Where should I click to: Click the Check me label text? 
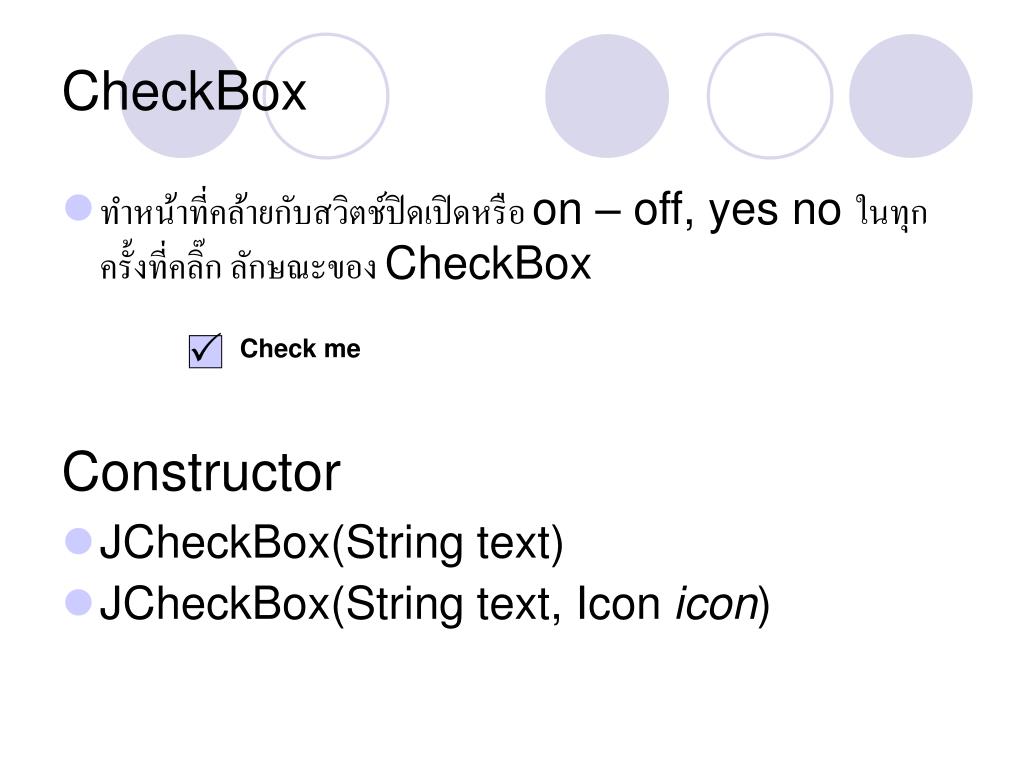(300, 349)
